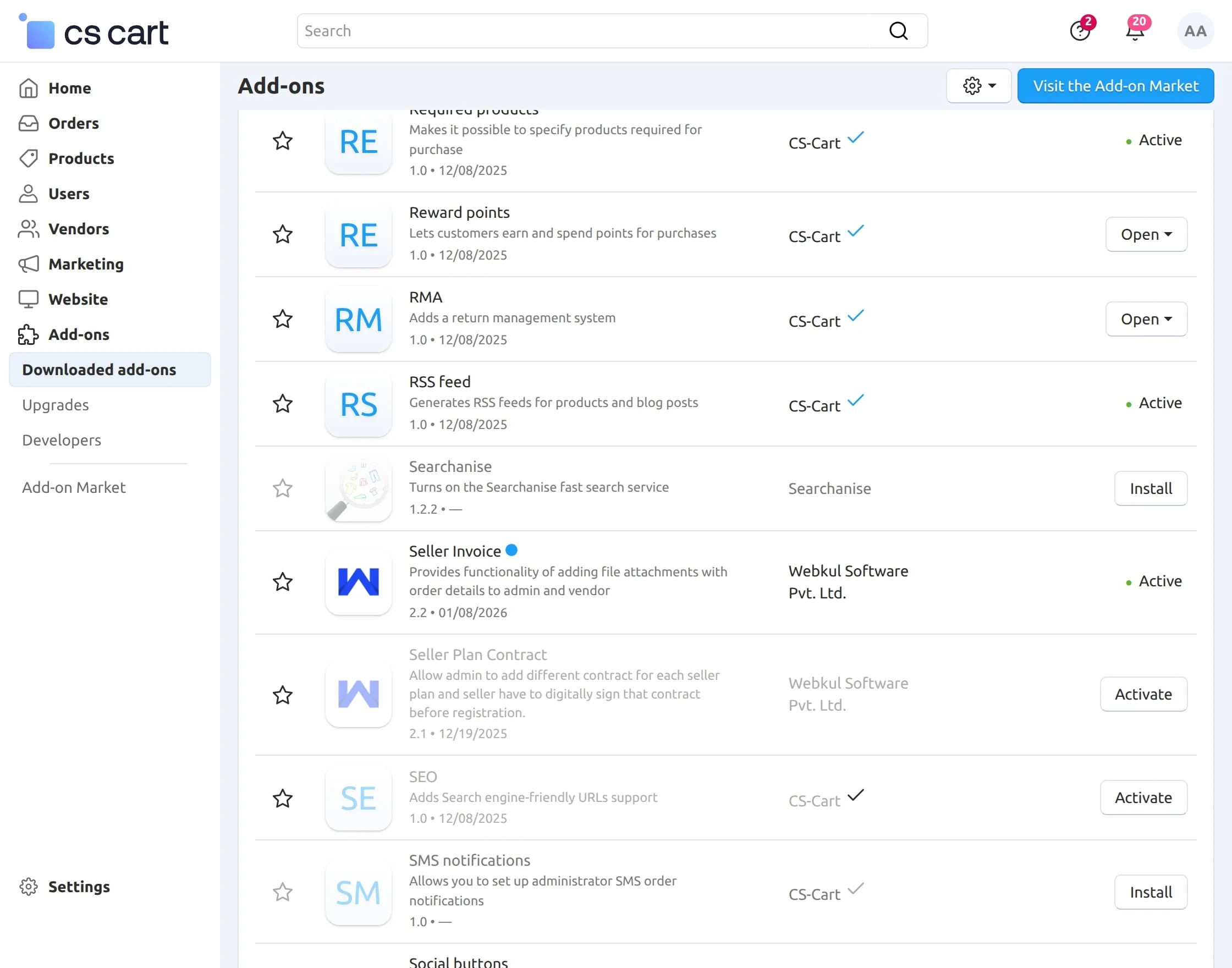Click the cs cart logo
Viewport: 1232px width, 968px height.
coord(94,32)
